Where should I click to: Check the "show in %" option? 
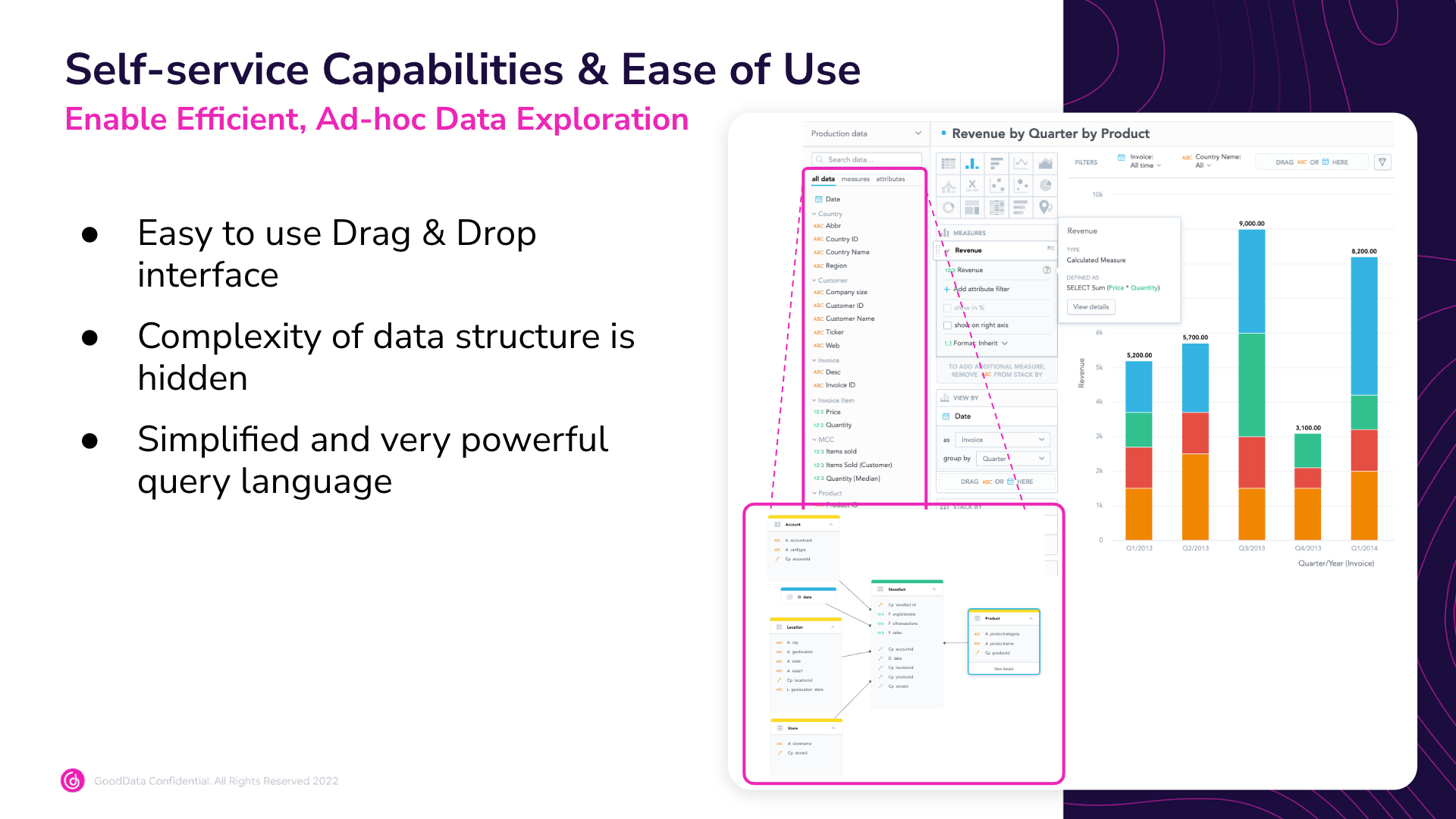[947, 307]
